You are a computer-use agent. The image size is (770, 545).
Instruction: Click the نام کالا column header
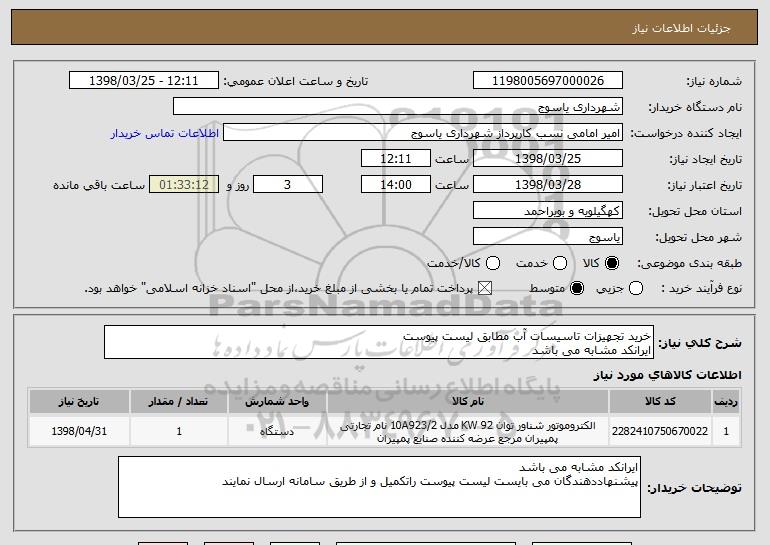[x=468, y=402]
